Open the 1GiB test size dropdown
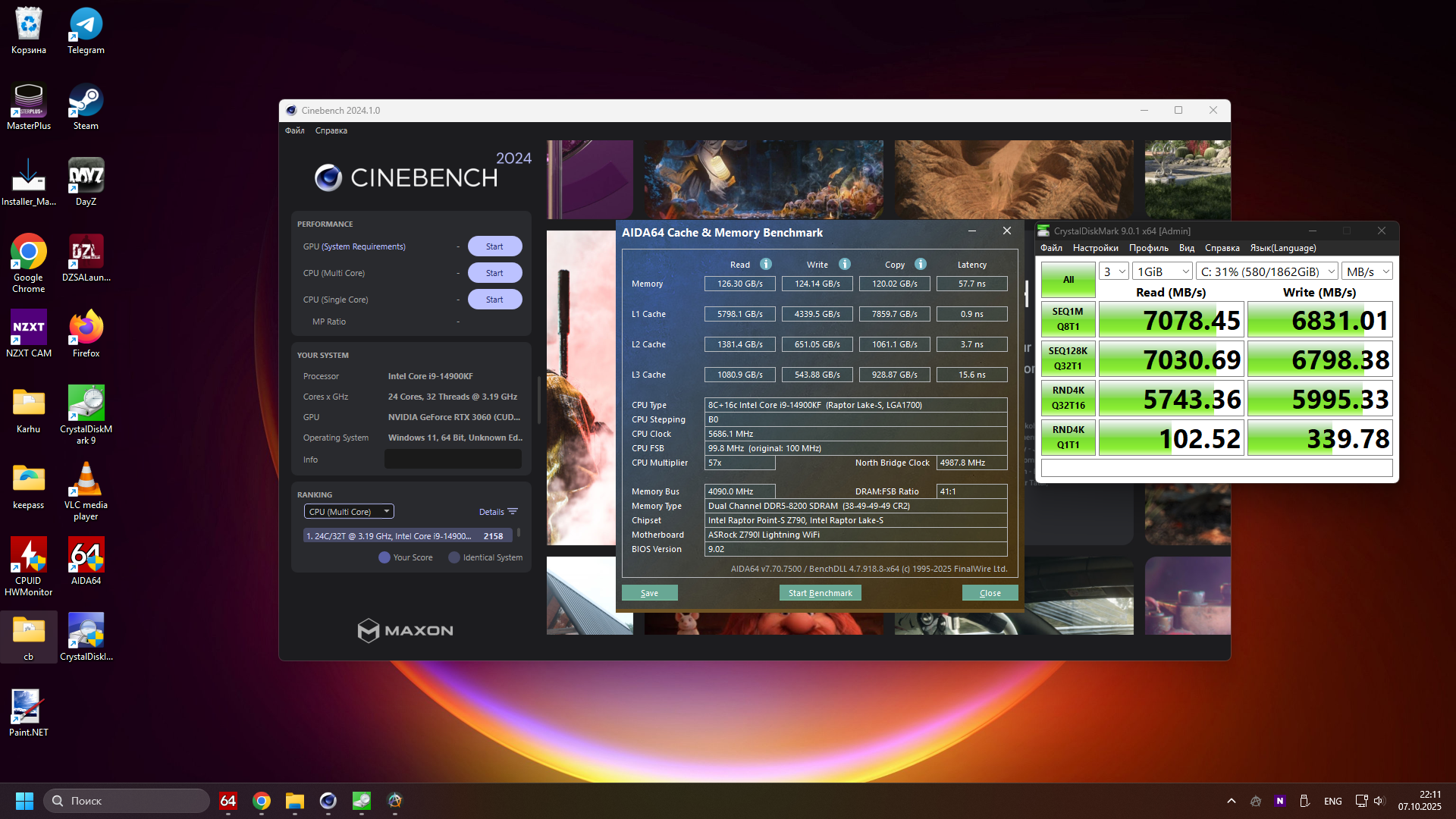 (1163, 271)
